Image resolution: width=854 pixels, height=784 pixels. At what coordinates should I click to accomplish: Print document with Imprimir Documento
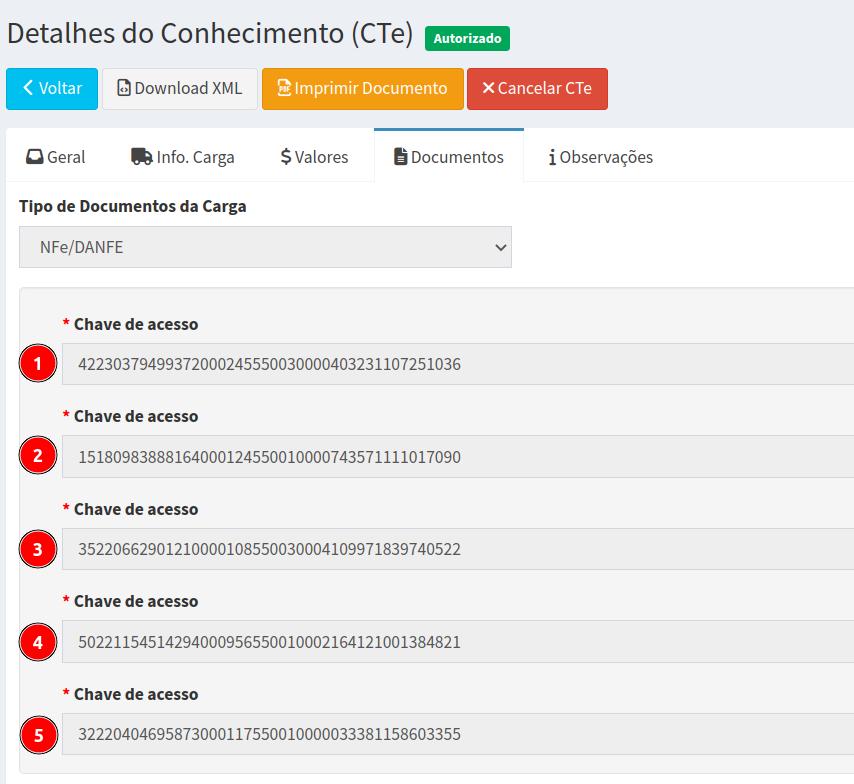click(x=362, y=88)
